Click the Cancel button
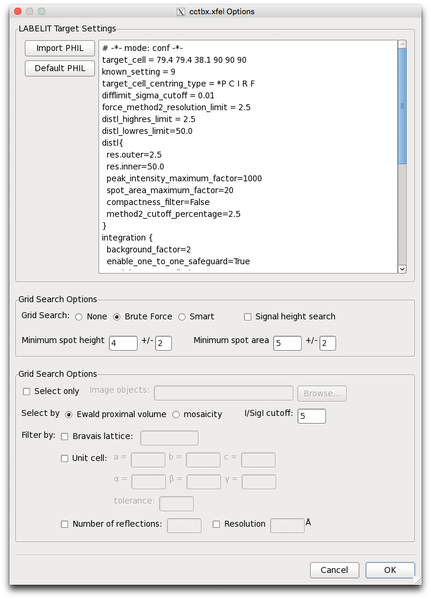The image size is (431, 599). click(x=334, y=570)
